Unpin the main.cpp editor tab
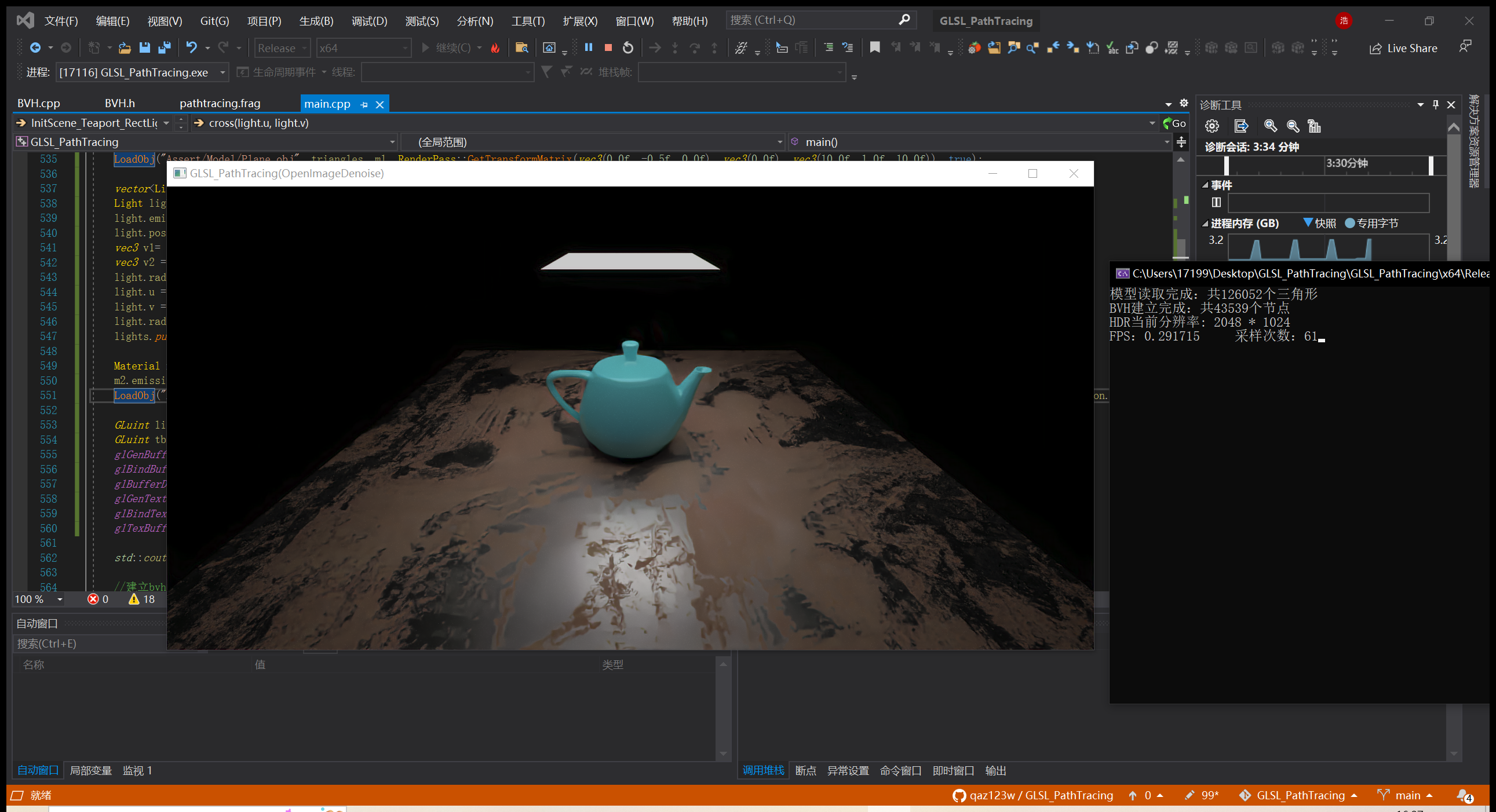This screenshot has width=1496, height=812. click(364, 104)
